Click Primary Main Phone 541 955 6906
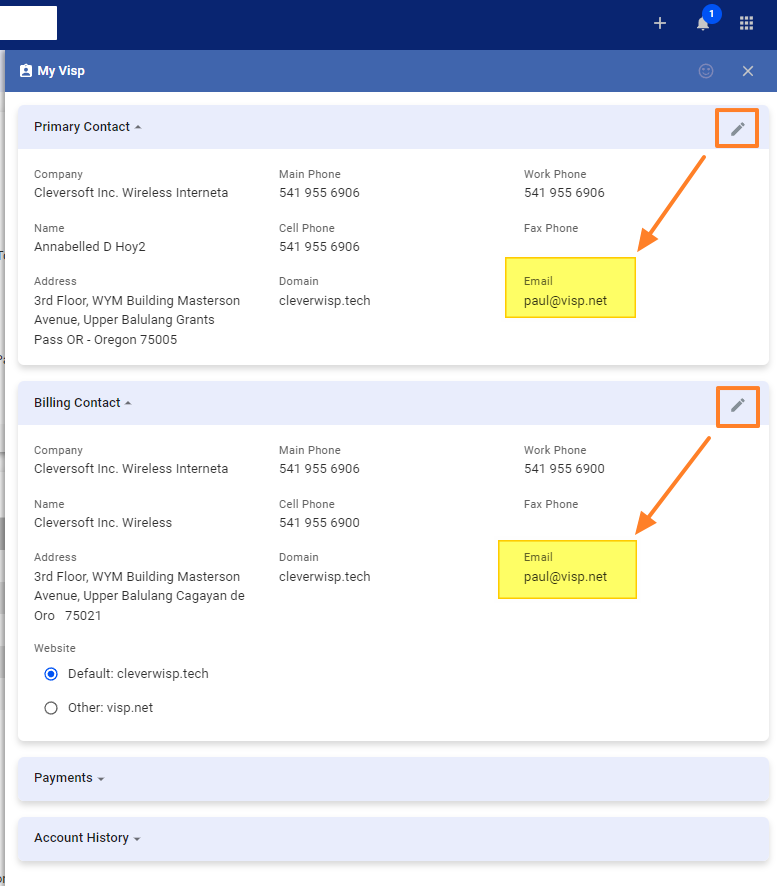Screen dimensions: 777x886 pos(319,193)
